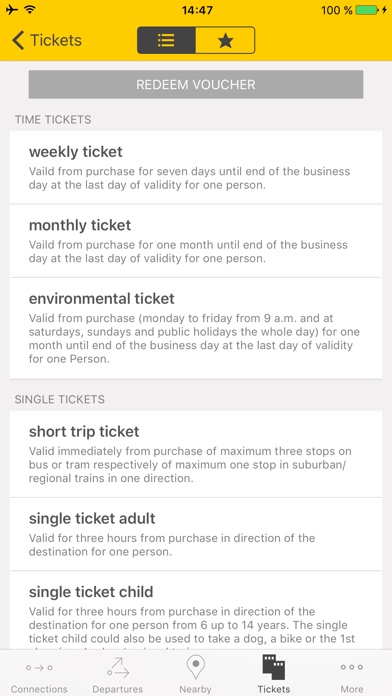Switch to the list view segment
This screenshot has height=696, width=392.
(x=166, y=40)
